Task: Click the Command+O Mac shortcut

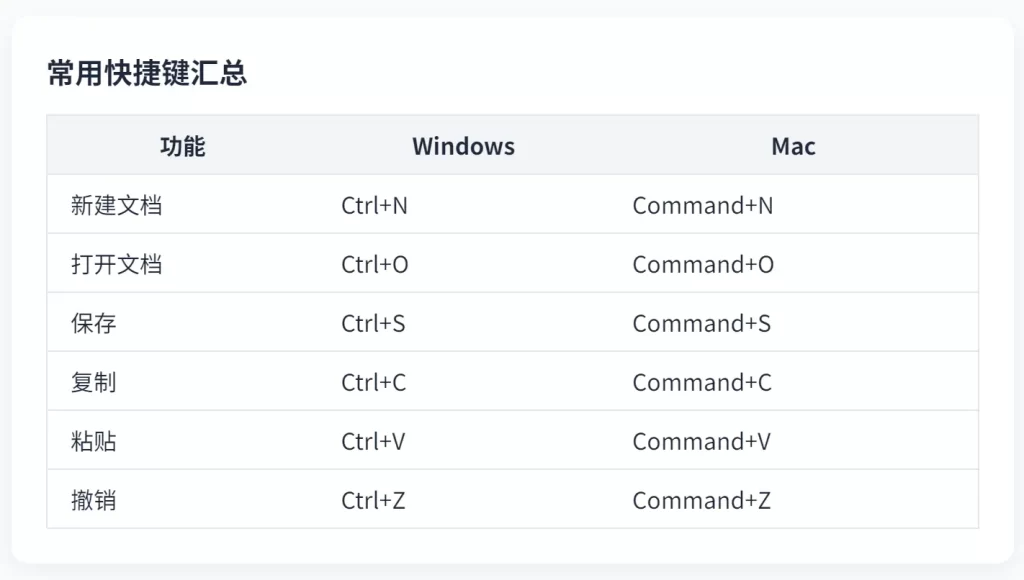Action: tap(703, 265)
